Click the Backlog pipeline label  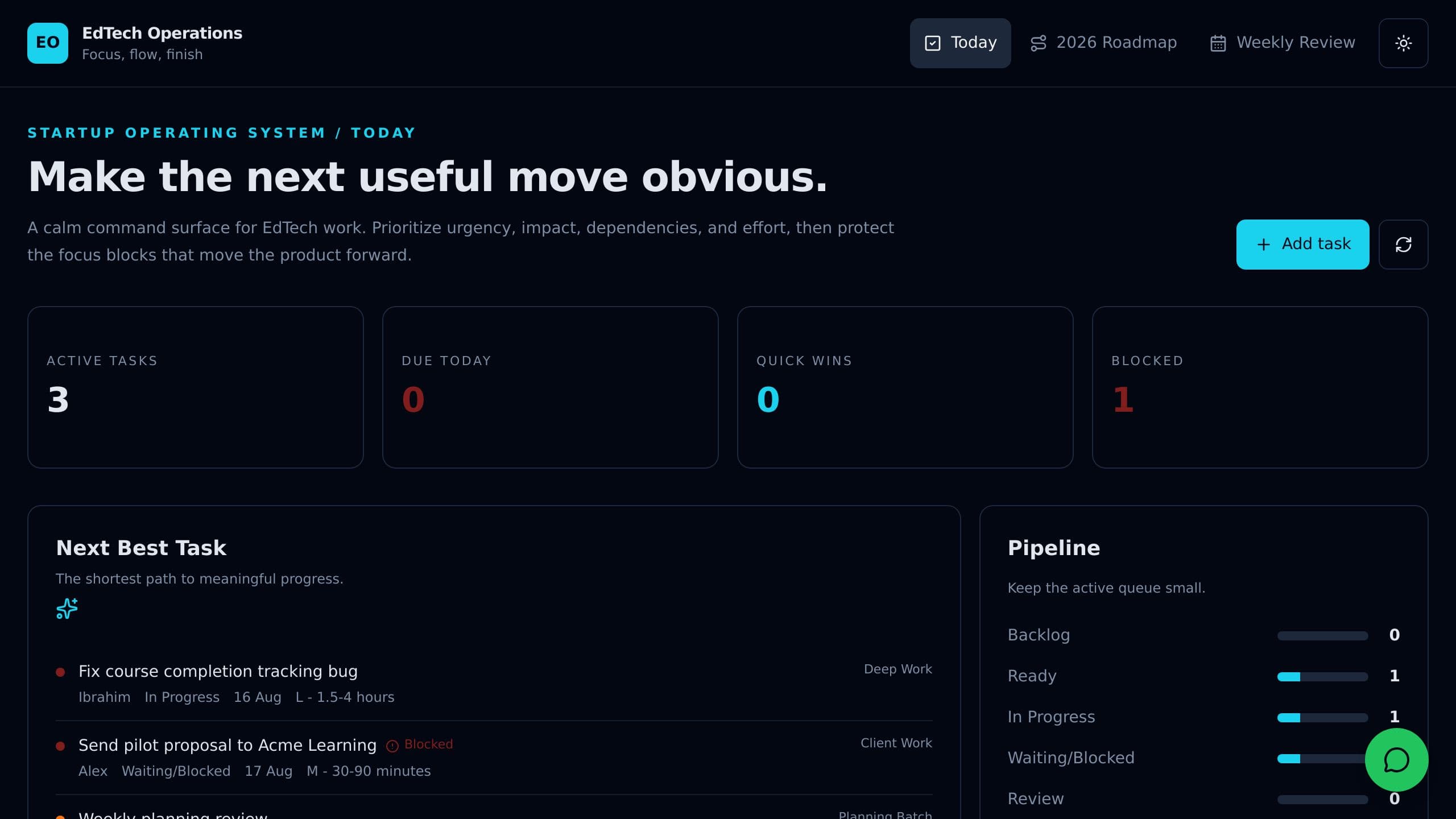[1039, 635]
